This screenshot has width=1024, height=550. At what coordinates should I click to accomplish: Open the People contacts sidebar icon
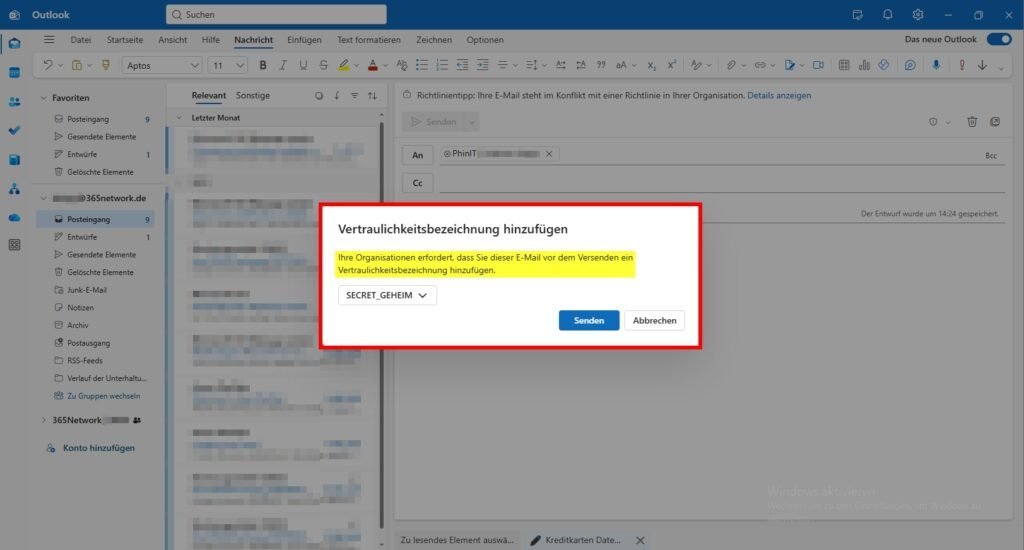14,101
